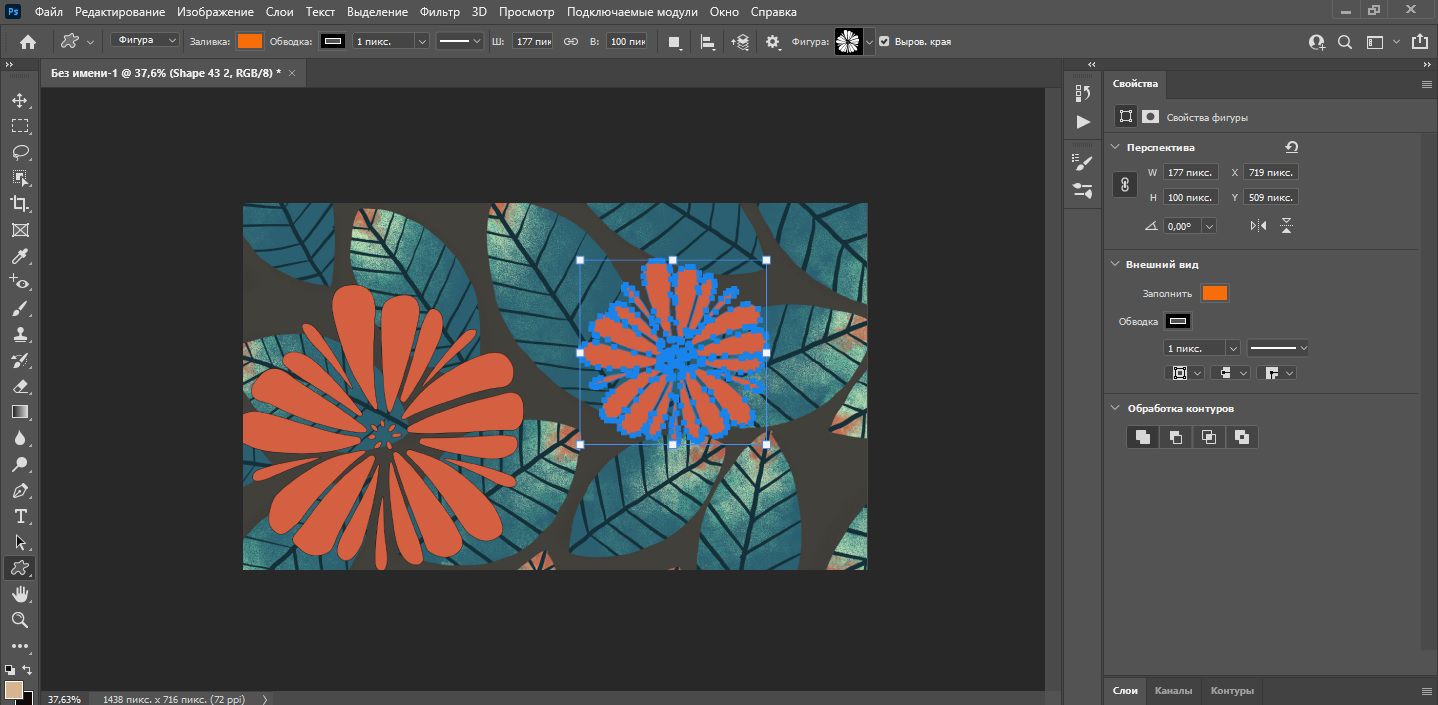The image size is (1438, 705).
Task: Select the Hand tool
Action: coord(19,594)
